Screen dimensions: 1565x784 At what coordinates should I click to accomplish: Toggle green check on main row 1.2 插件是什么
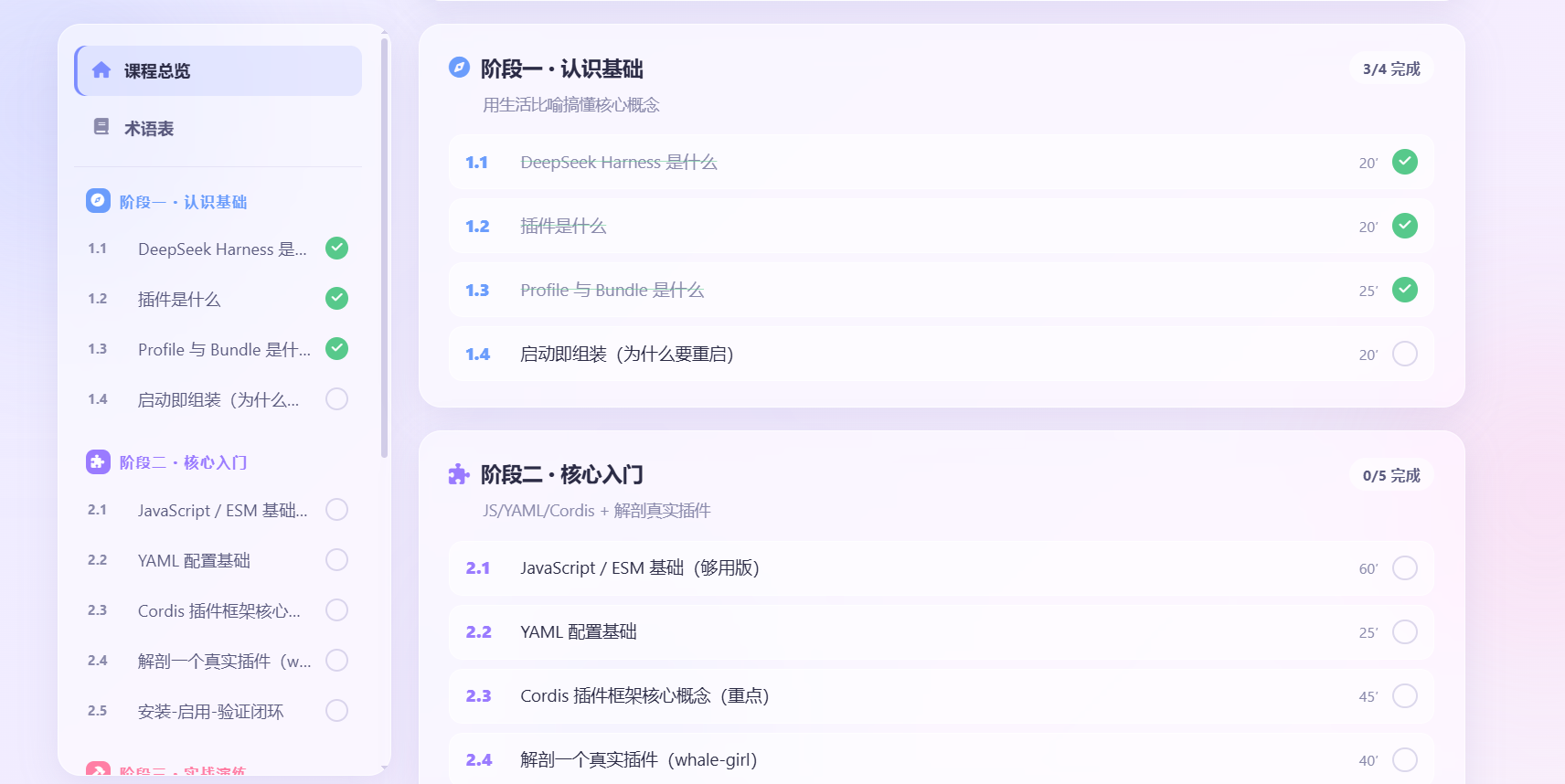pos(1405,226)
